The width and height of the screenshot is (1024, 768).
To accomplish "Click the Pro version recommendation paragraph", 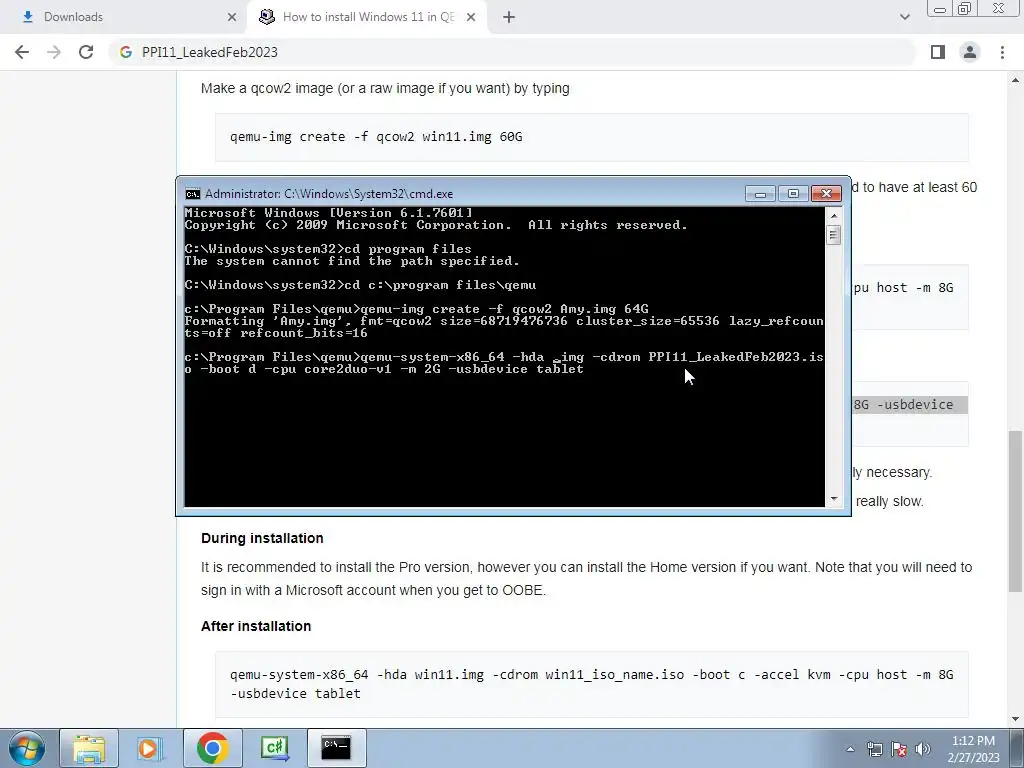I will 586,579.
